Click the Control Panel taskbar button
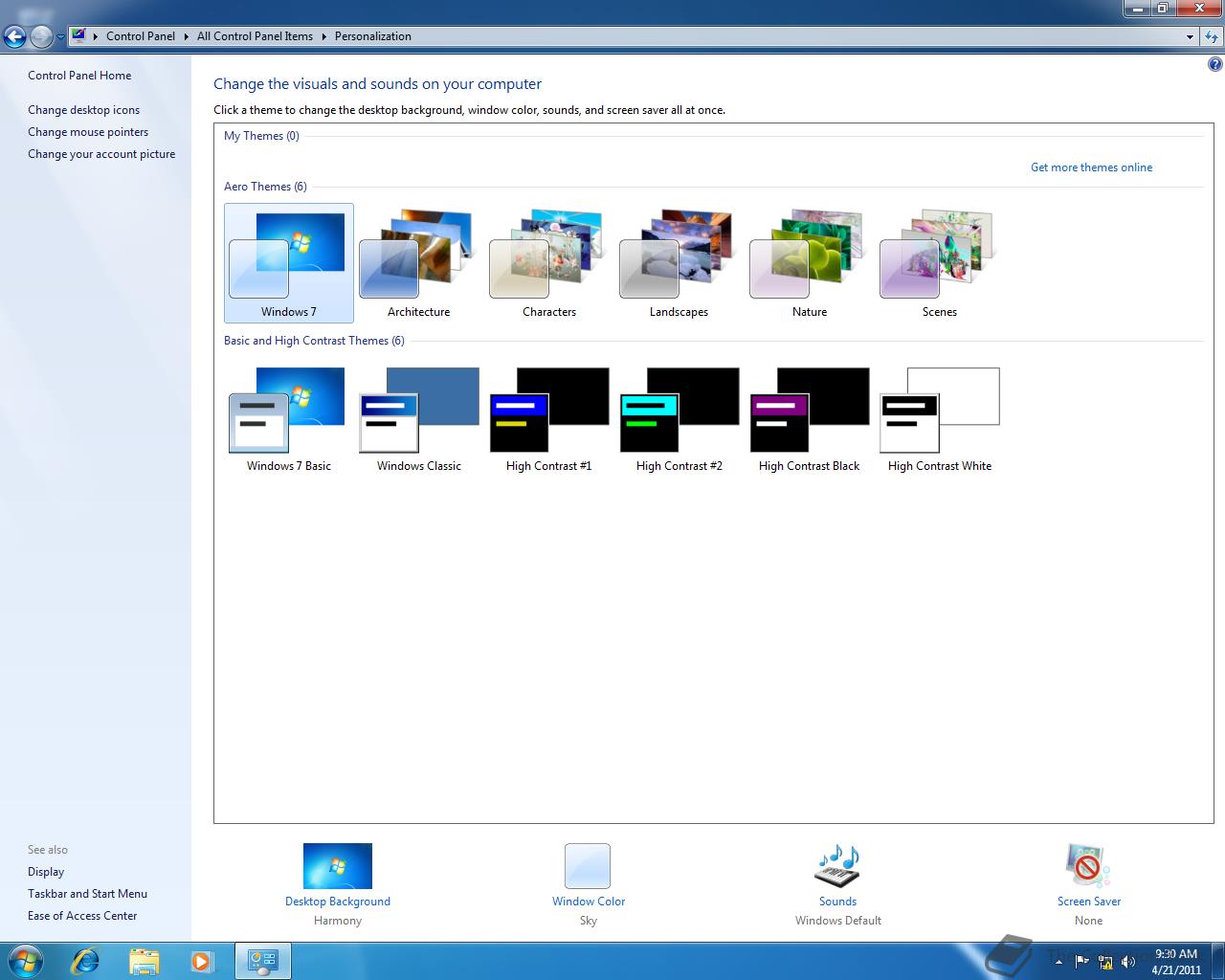 click(x=262, y=961)
